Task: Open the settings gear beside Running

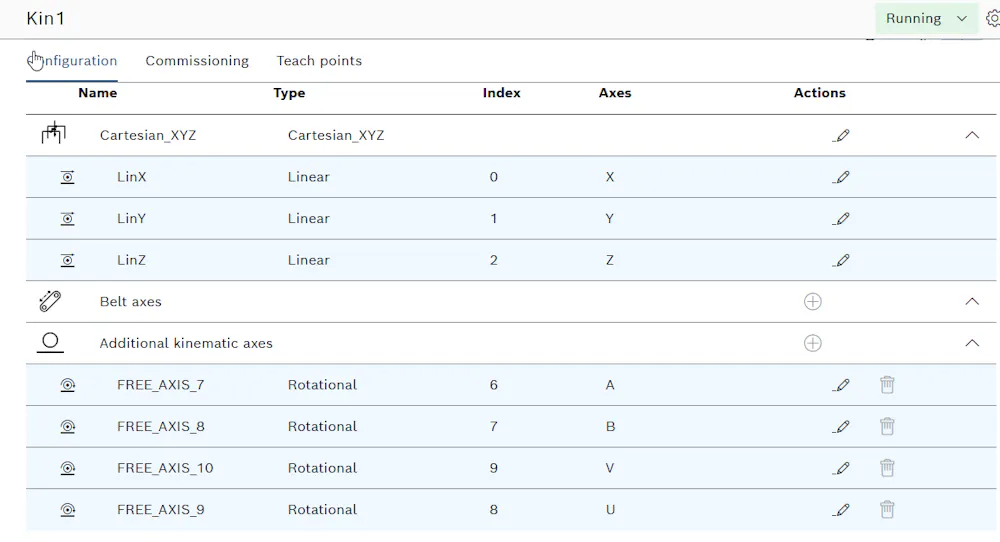Action: (992, 18)
